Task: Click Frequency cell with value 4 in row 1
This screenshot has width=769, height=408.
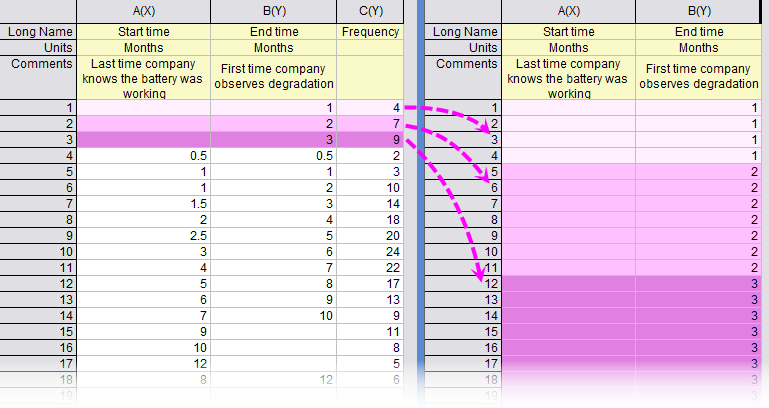Action: pyautogui.click(x=370, y=108)
